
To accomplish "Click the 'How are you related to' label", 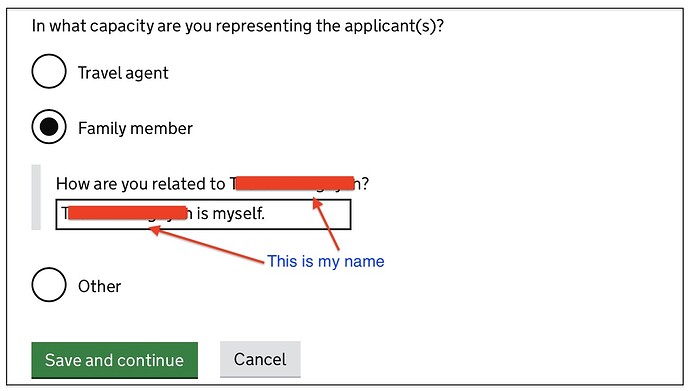I will pyautogui.click(x=140, y=184).
